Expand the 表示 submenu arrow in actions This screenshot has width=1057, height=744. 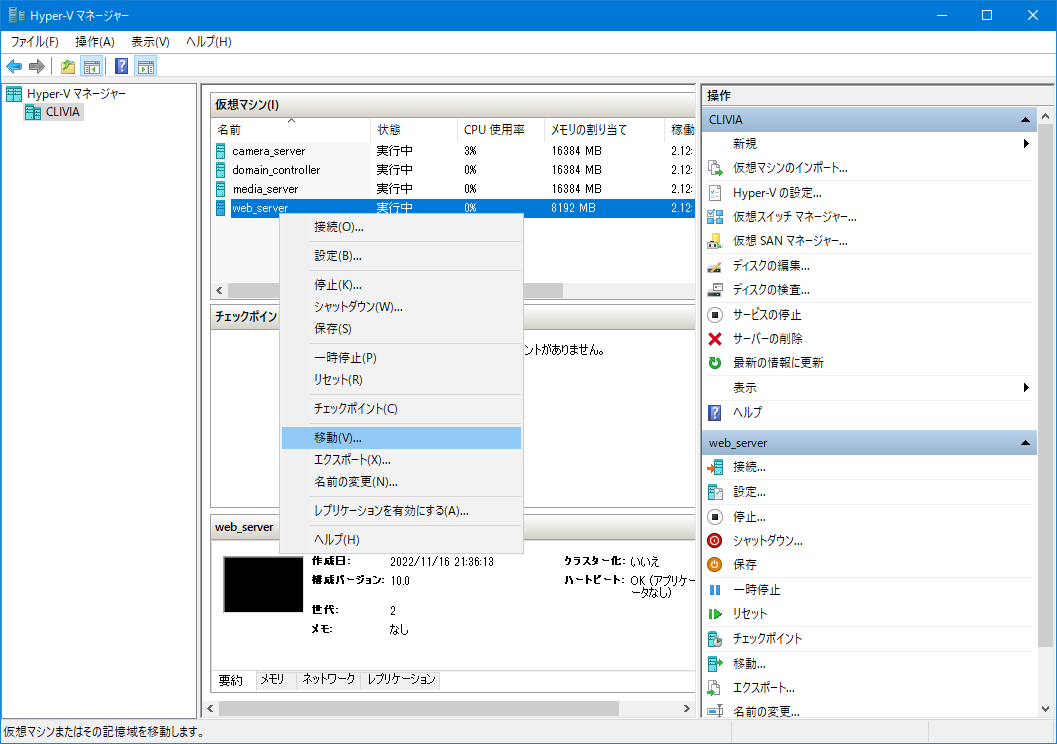pyautogui.click(x=1025, y=388)
